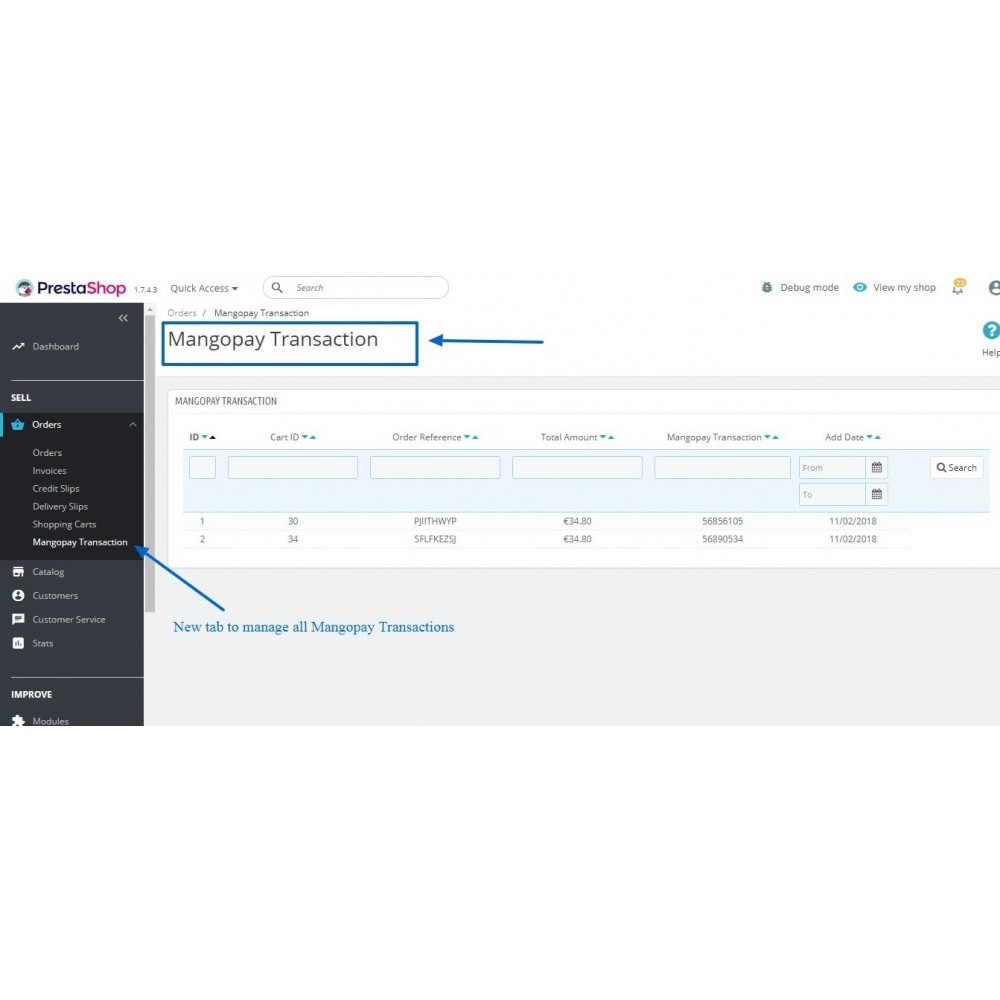The image size is (1000, 1000).
Task: Sort Cart ID descending arrow
Action: tap(305, 438)
